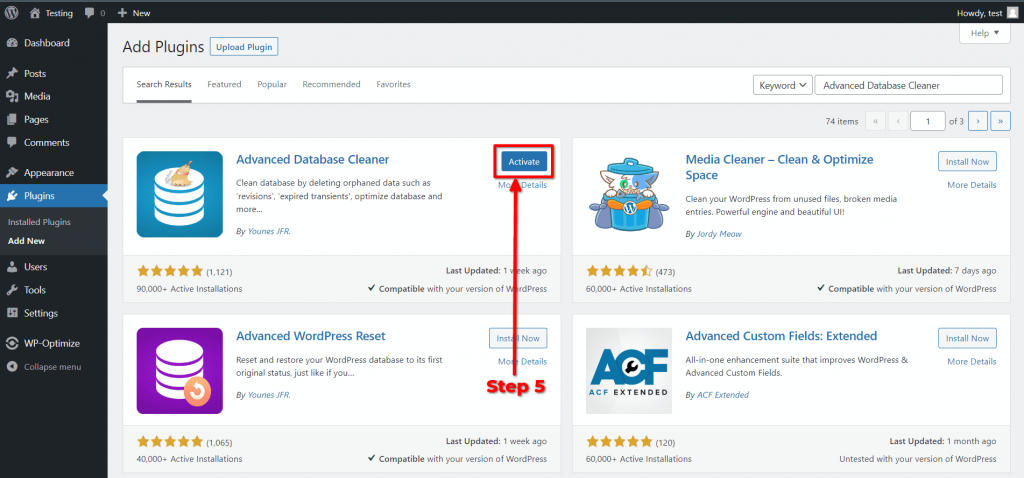Switch to the Recommended tab
The height and width of the screenshot is (478, 1024).
point(331,85)
